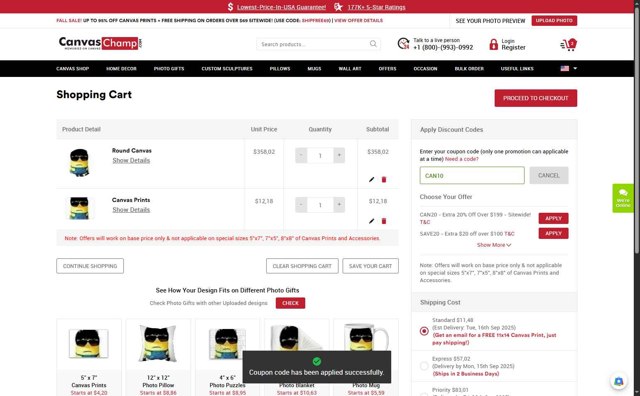The image size is (640, 396).
Task: Click the search magnifier icon
Action: [373, 44]
